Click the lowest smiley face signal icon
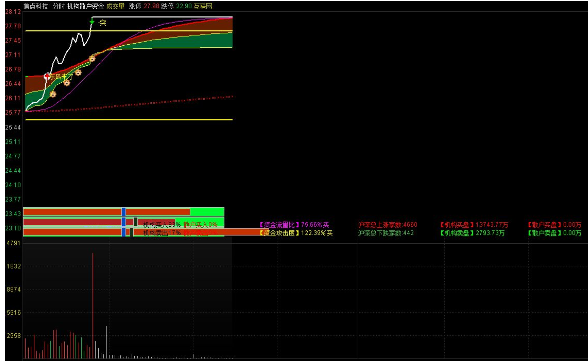This screenshot has width=588, height=363. coord(53,94)
